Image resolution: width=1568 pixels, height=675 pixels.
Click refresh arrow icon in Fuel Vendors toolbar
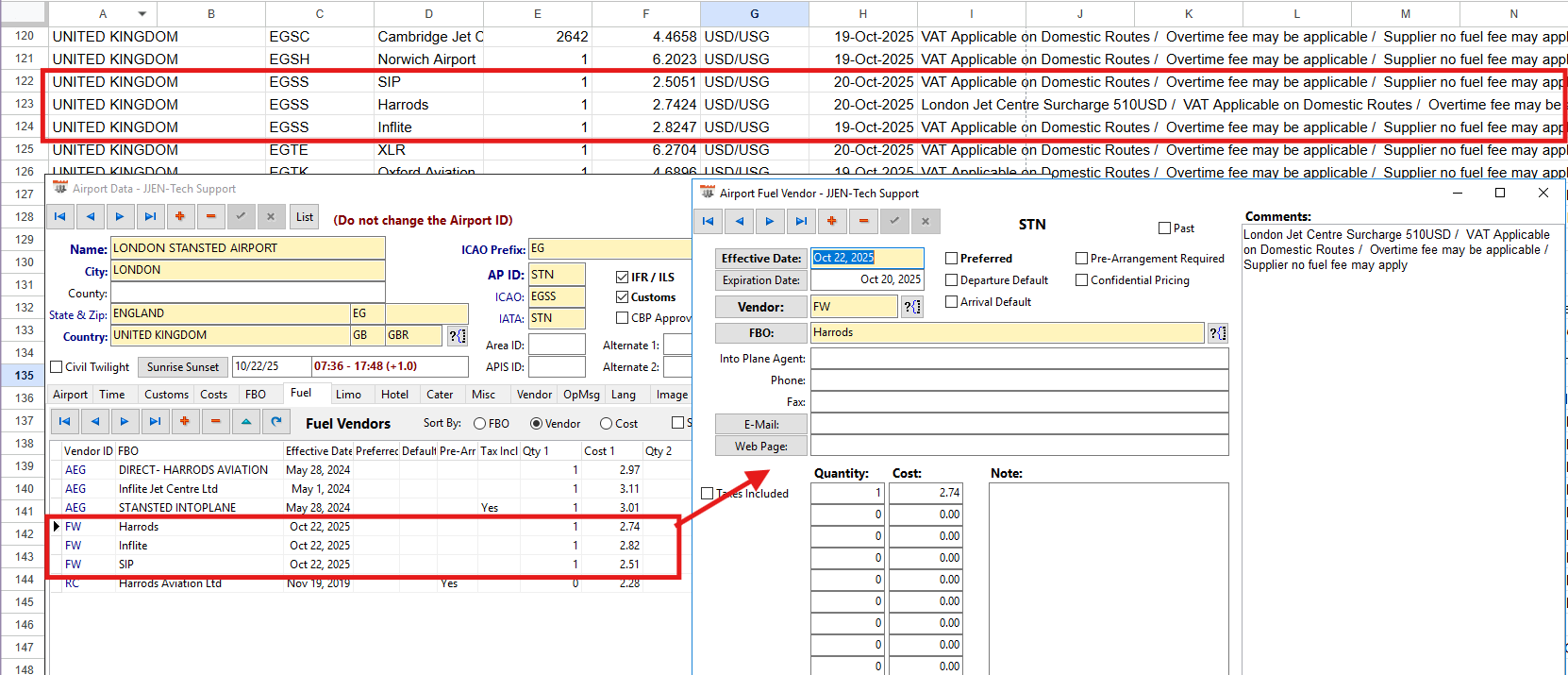click(276, 422)
